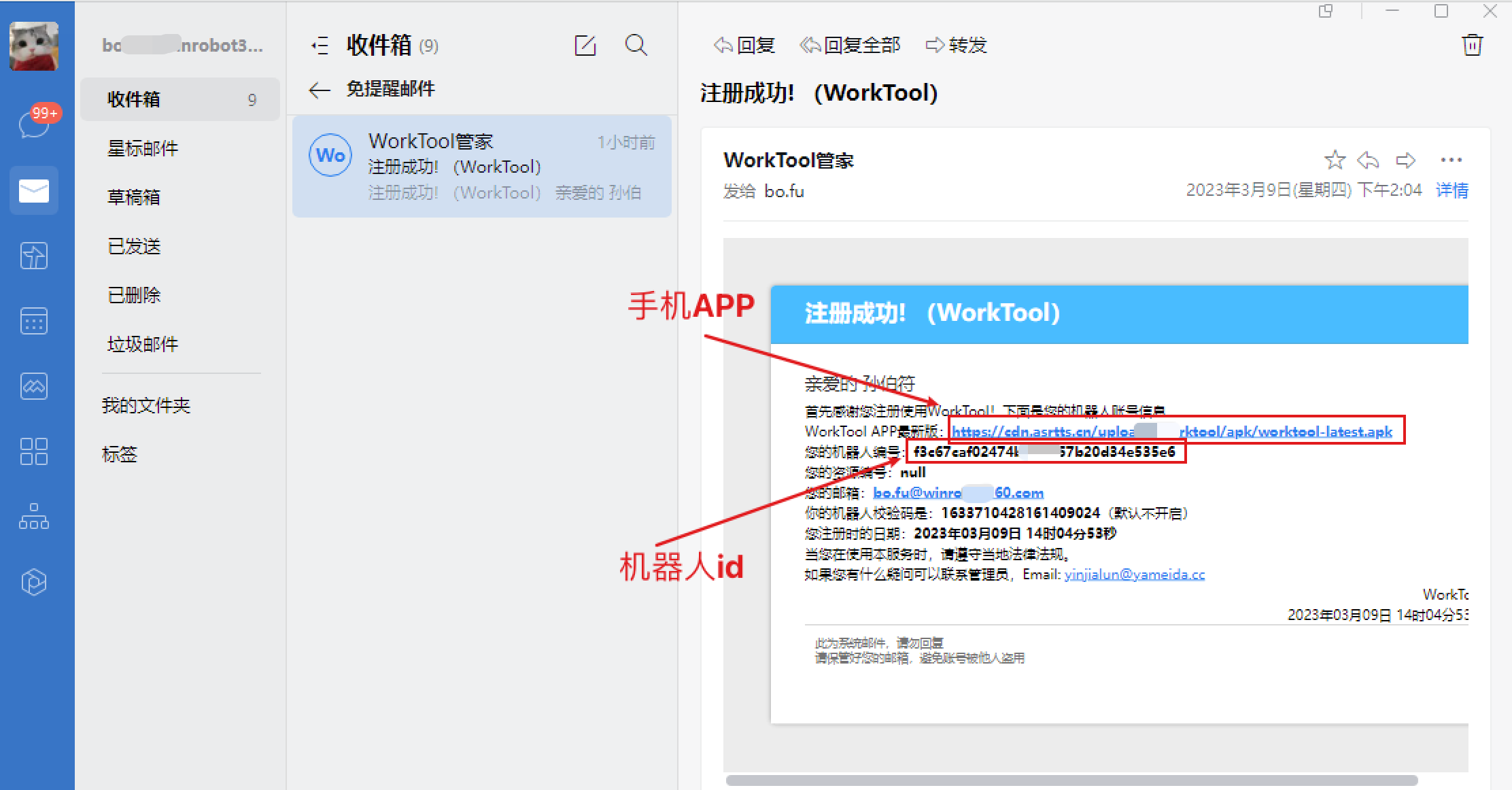Click the 回复全部 reply all button

coord(850,46)
